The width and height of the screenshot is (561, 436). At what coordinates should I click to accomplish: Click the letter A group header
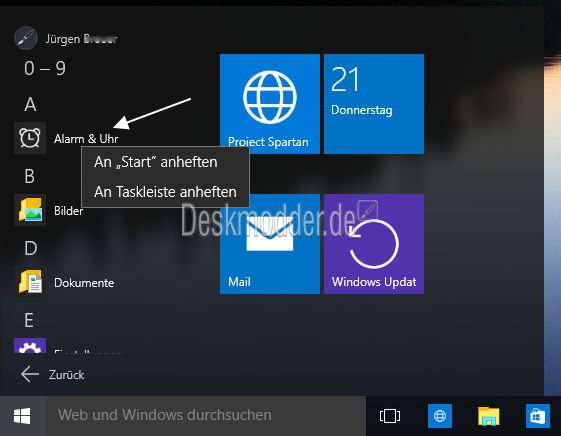click(x=30, y=104)
